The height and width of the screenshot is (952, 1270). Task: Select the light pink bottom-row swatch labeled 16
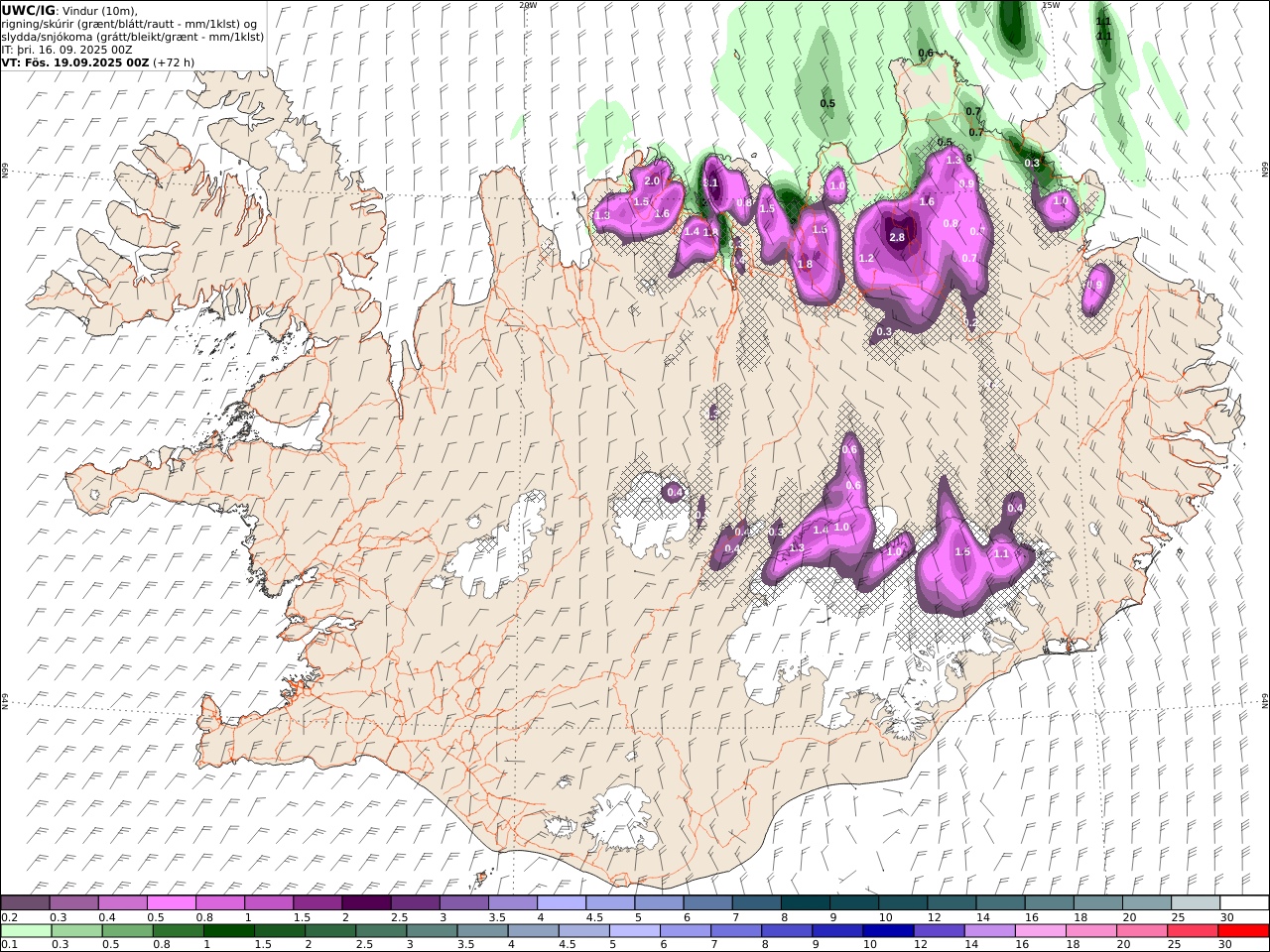pyautogui.click(x=1040, y=930)
